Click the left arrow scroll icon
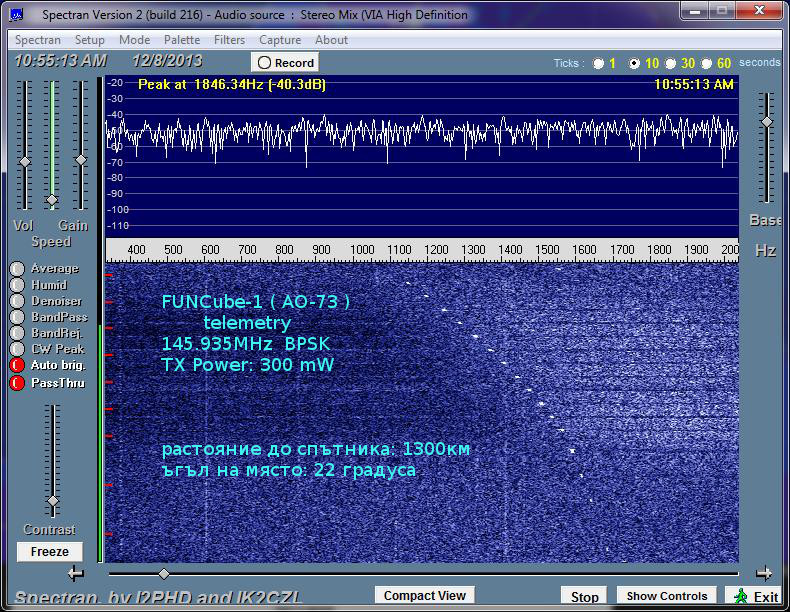This screenshot has width=790, height=612. [x=75, y=574]
